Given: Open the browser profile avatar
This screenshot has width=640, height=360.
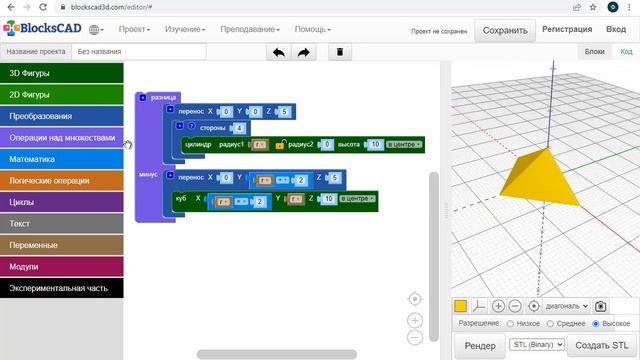Looking at the screenshot, I should pos(613,7).
